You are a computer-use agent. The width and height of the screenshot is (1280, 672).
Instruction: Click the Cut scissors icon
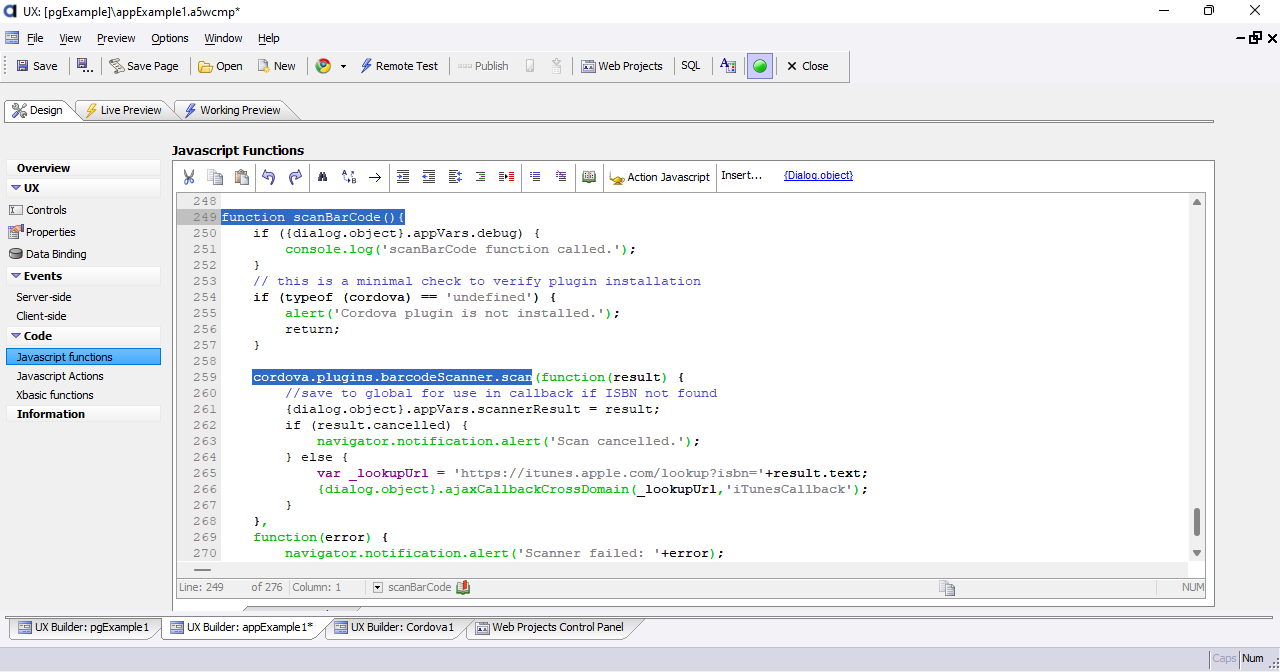[188, 177]
